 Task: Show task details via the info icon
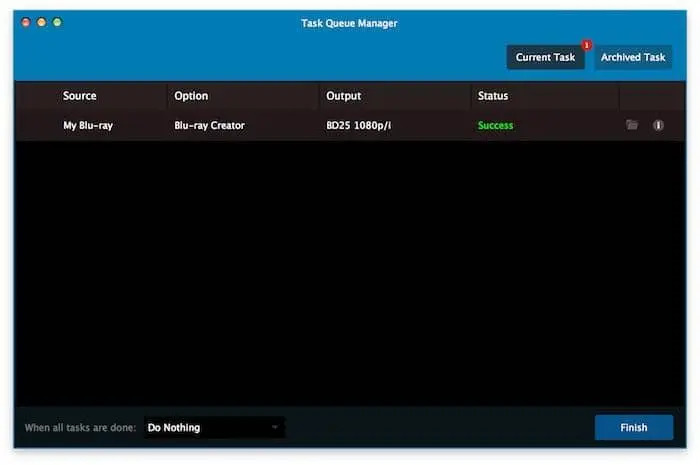658,125
